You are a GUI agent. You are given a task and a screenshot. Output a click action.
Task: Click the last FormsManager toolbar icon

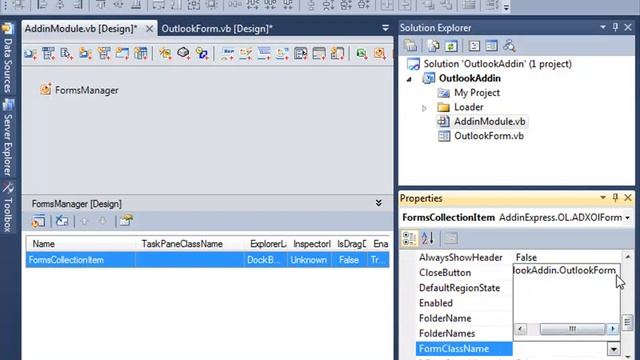126,220
